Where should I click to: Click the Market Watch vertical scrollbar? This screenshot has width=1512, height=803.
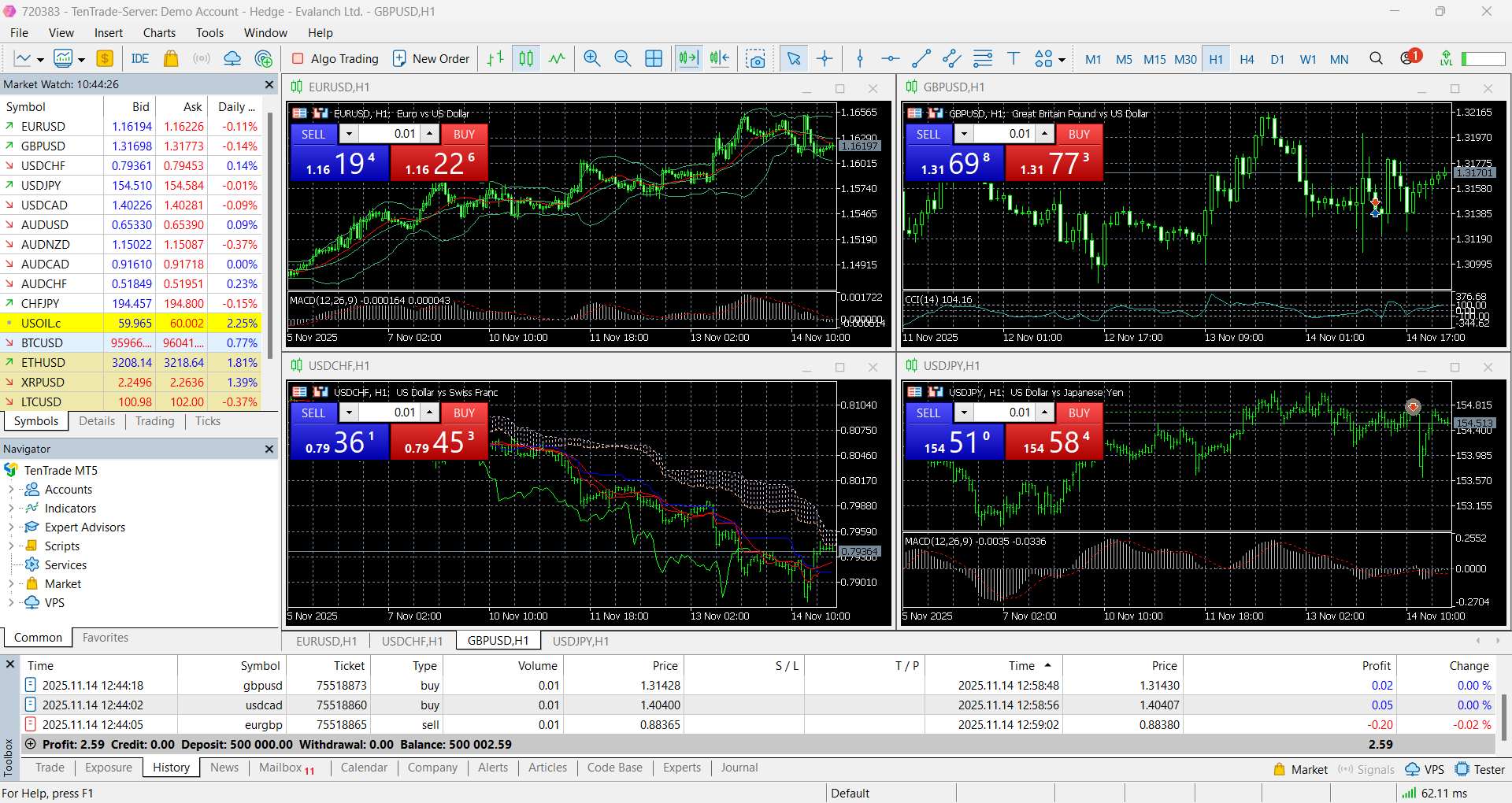point(270,236)
